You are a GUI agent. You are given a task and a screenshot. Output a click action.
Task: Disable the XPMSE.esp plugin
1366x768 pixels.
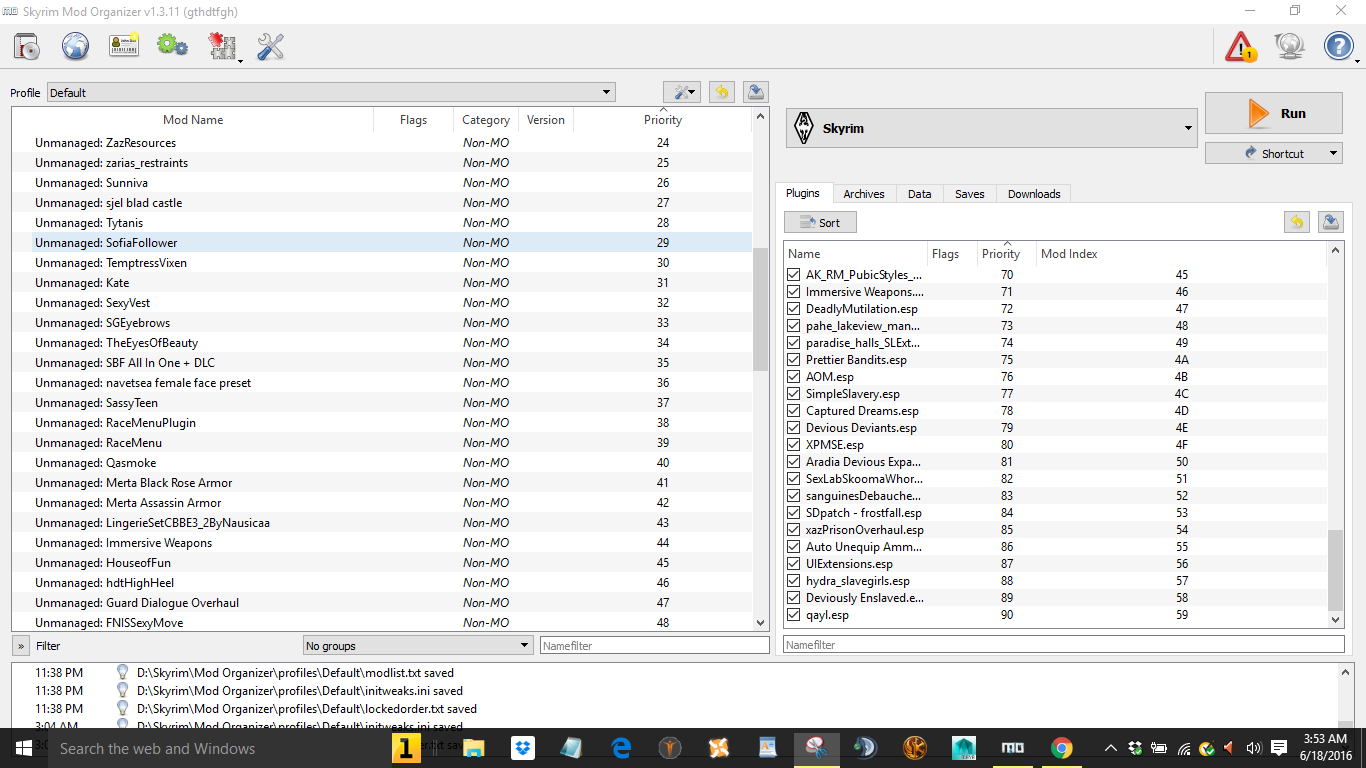[794, 445]
